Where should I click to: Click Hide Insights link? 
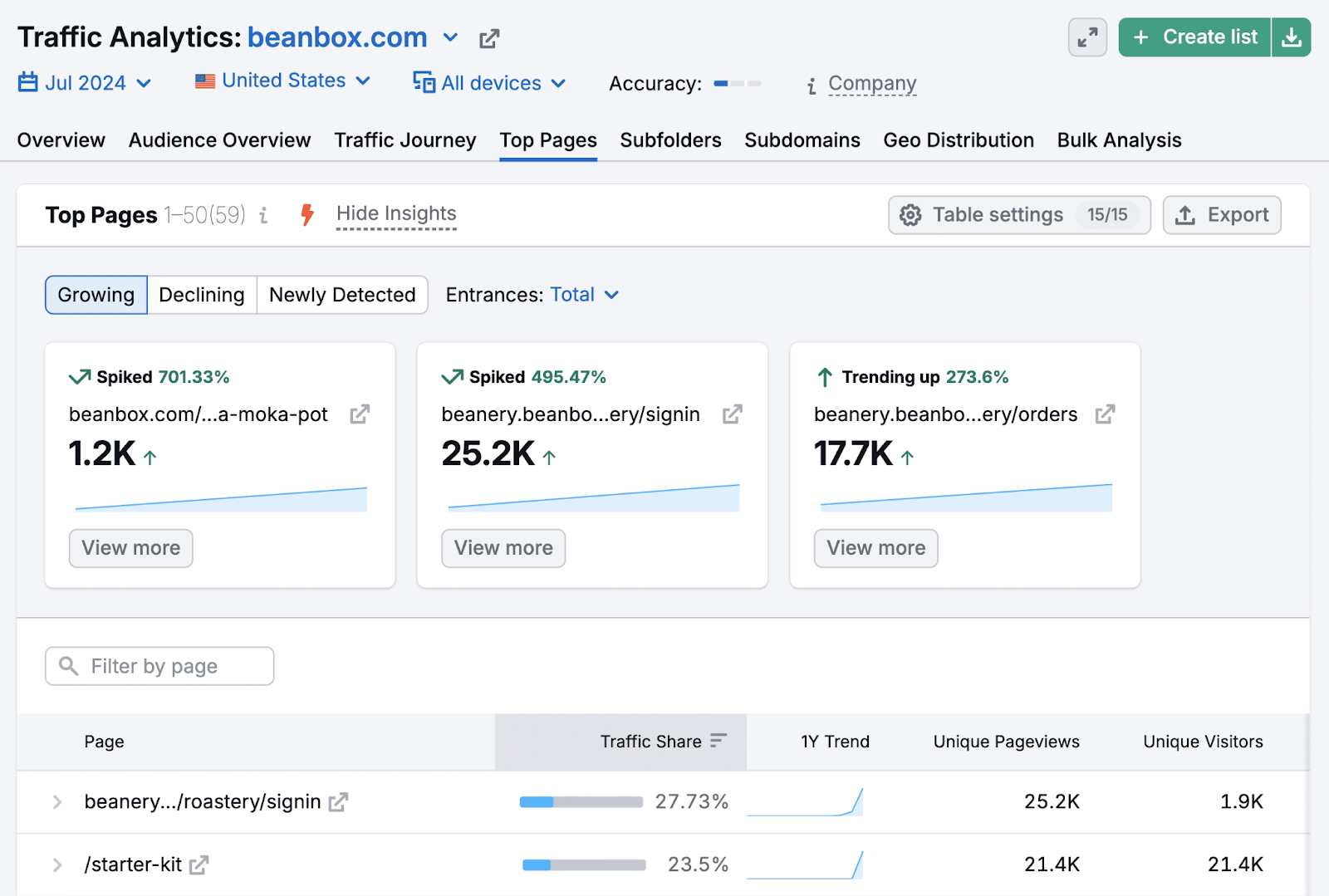(x=396, y=214)
